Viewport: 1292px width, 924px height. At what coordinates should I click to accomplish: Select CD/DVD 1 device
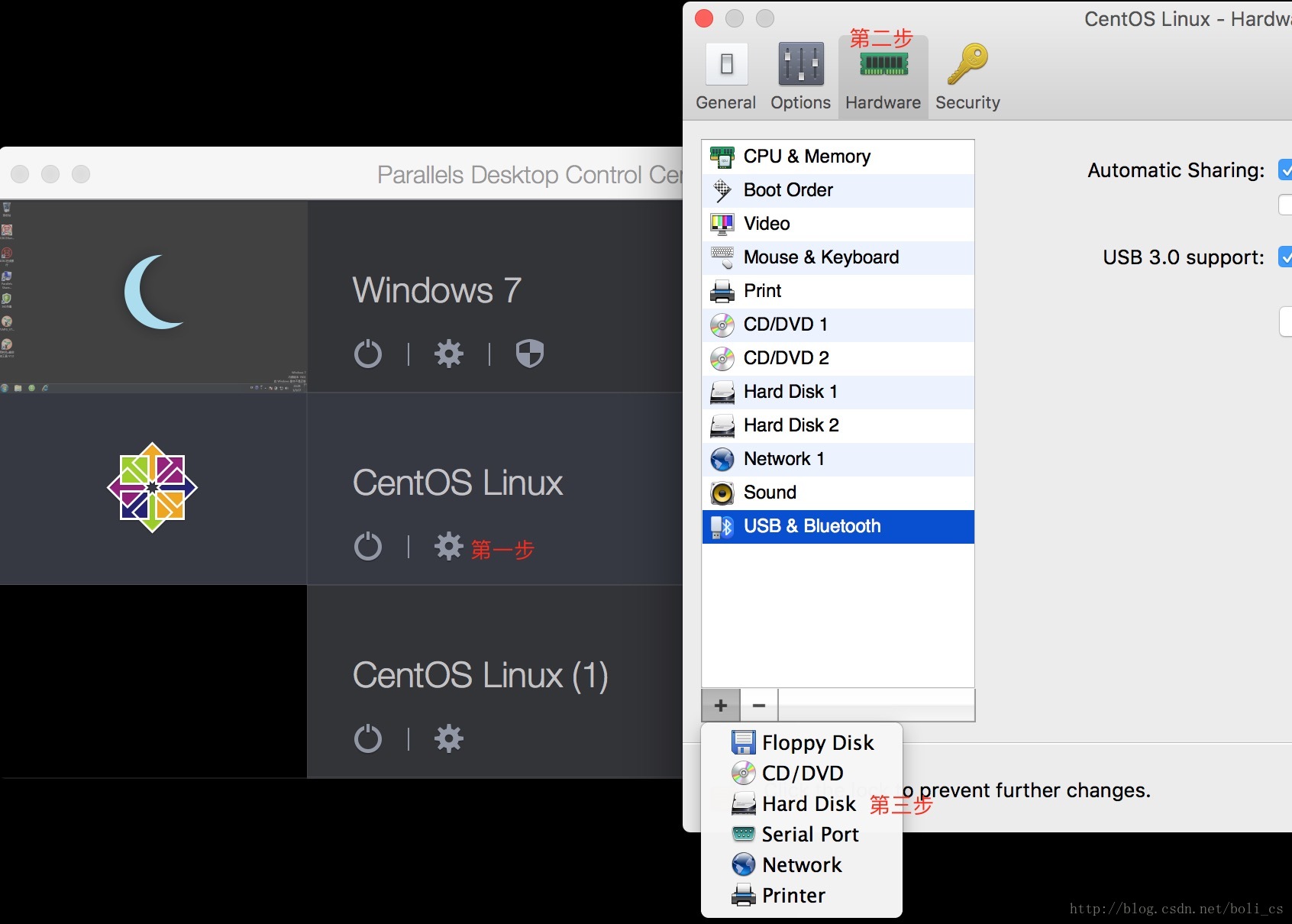click(838, 325)
